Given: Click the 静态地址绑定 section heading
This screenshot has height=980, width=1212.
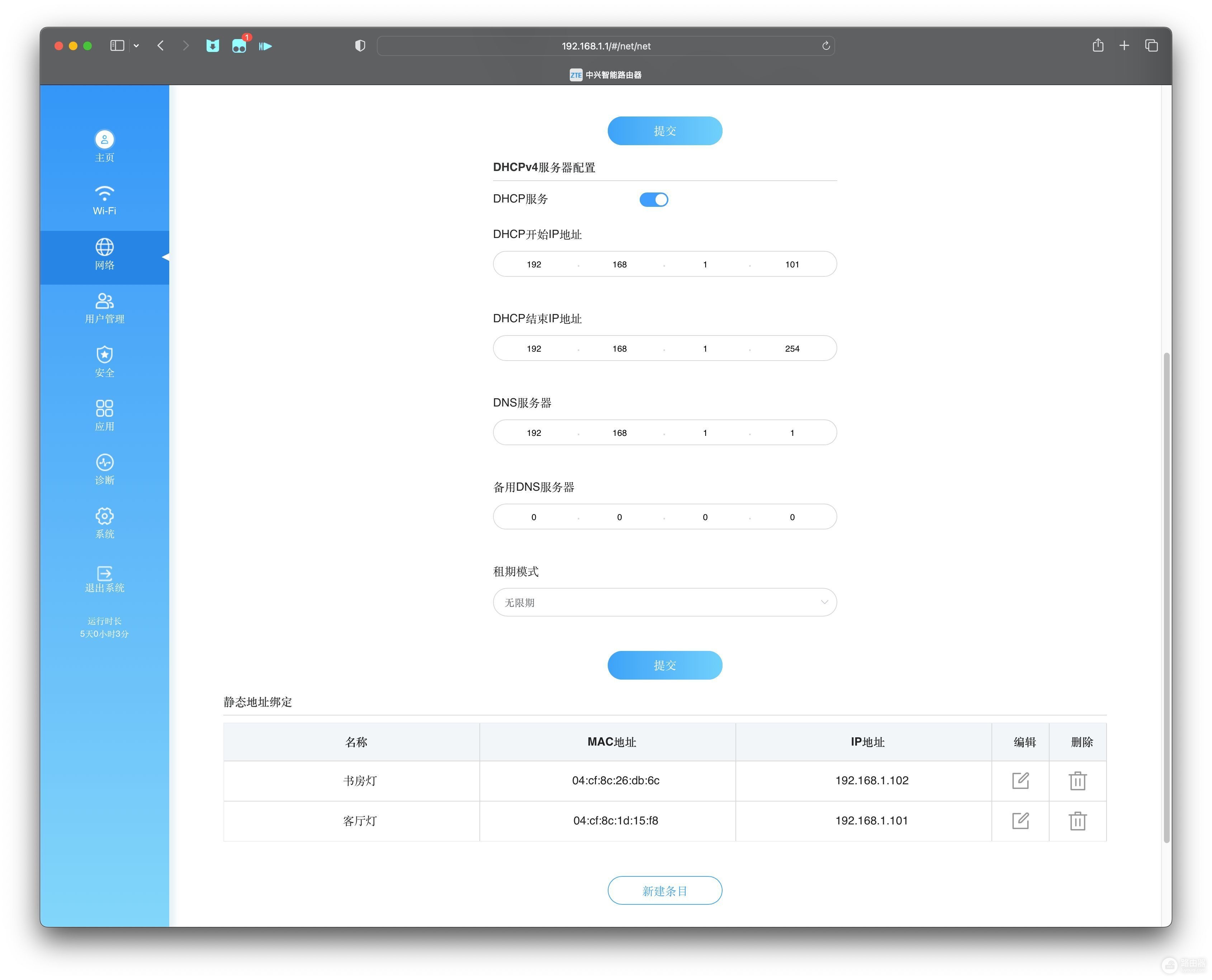Looking at the screenshot, I should point(257,702).
